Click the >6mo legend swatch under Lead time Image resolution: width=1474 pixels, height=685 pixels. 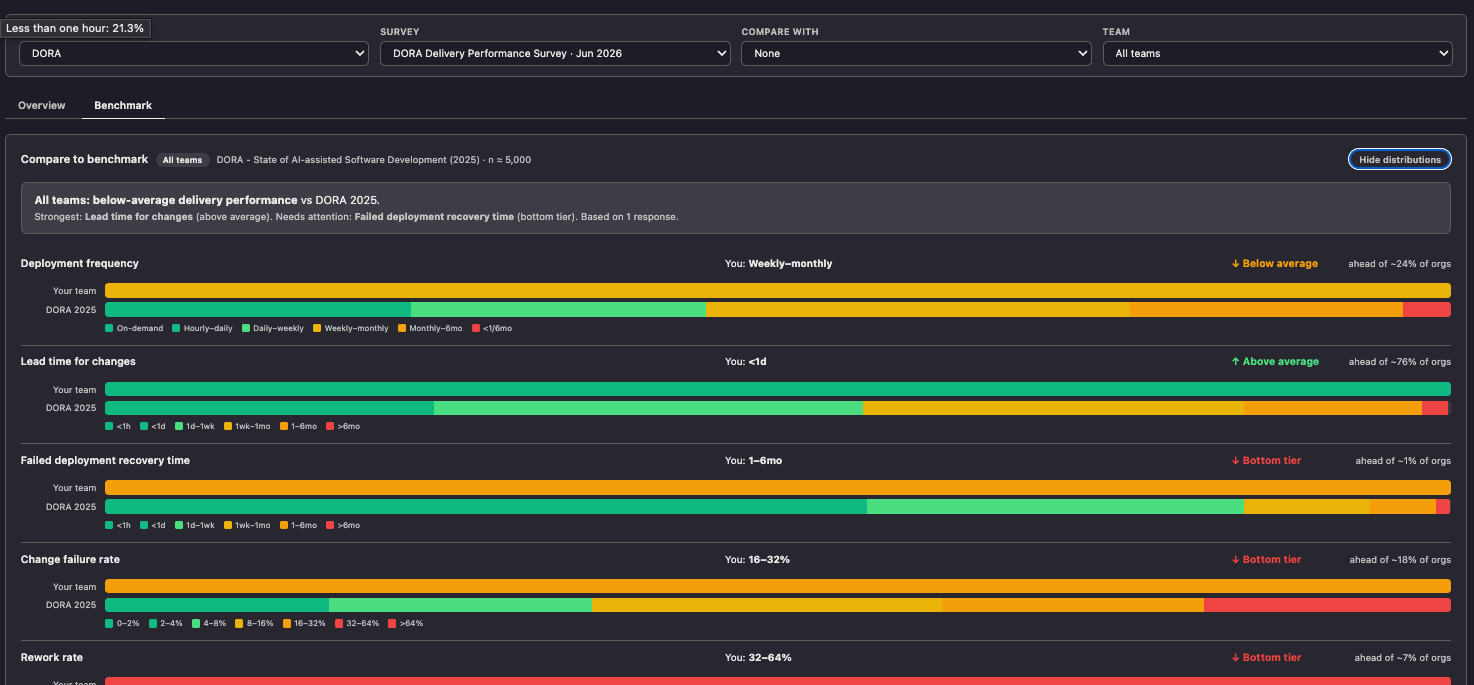click(330, 426)
